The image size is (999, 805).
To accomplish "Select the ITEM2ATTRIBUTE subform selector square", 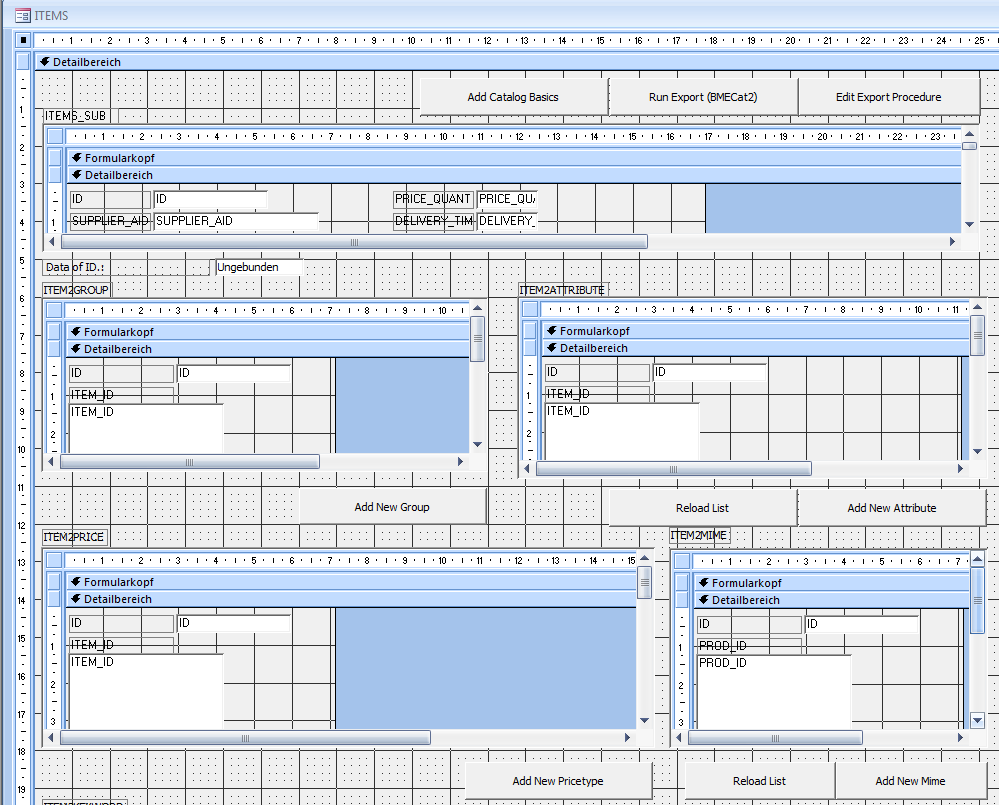I will pos(530,310).
